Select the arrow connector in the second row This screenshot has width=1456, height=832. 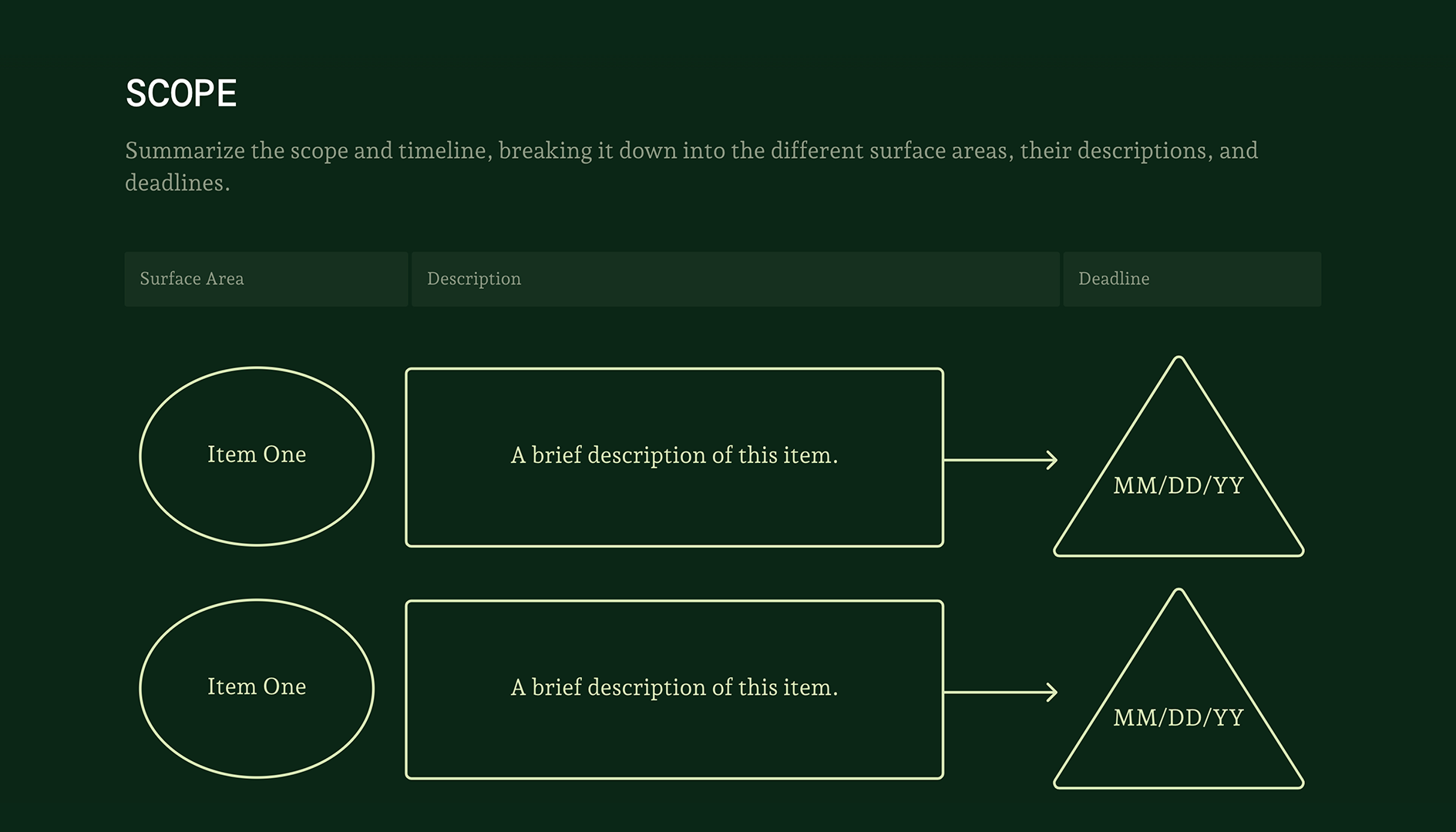tap(1000, 693)
